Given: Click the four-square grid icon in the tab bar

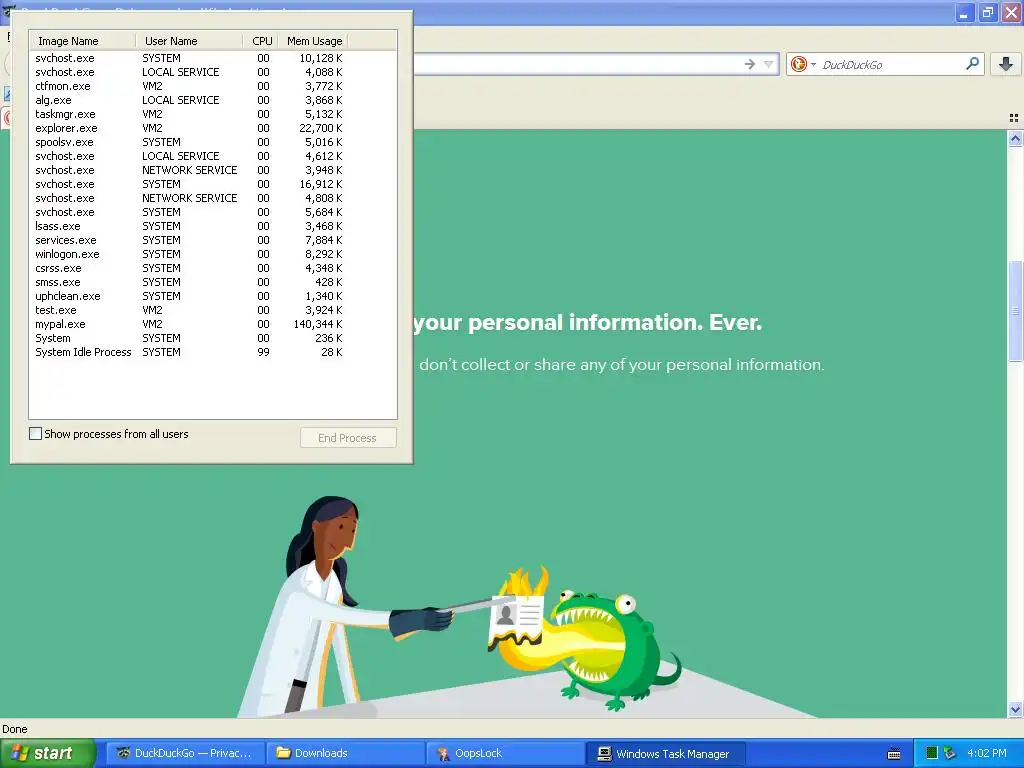Looking at the screenshot, I should coord(1014,118).
